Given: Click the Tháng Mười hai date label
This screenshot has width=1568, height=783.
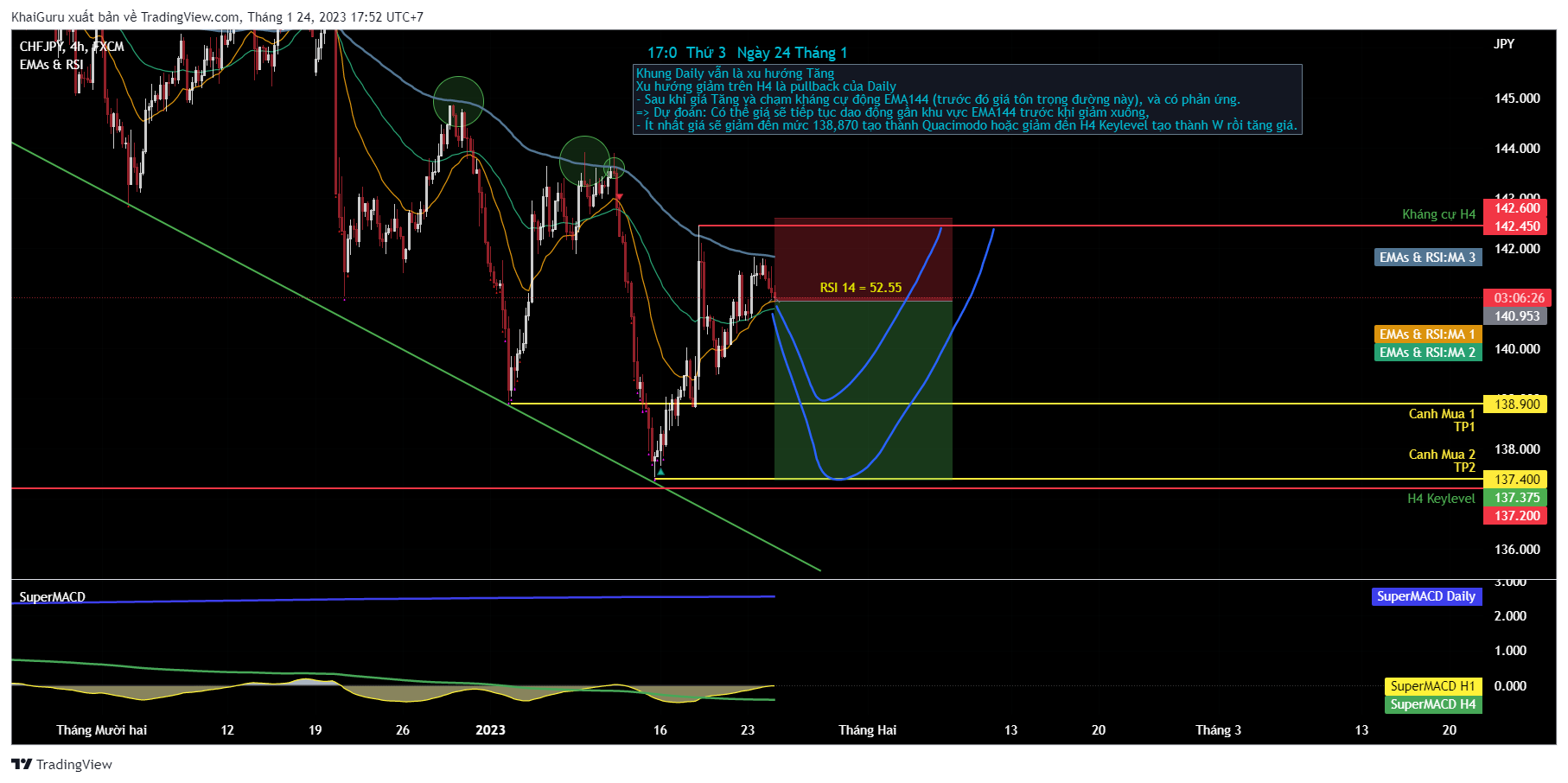Looking at the screenshot, I should click(x=102, y=730).
